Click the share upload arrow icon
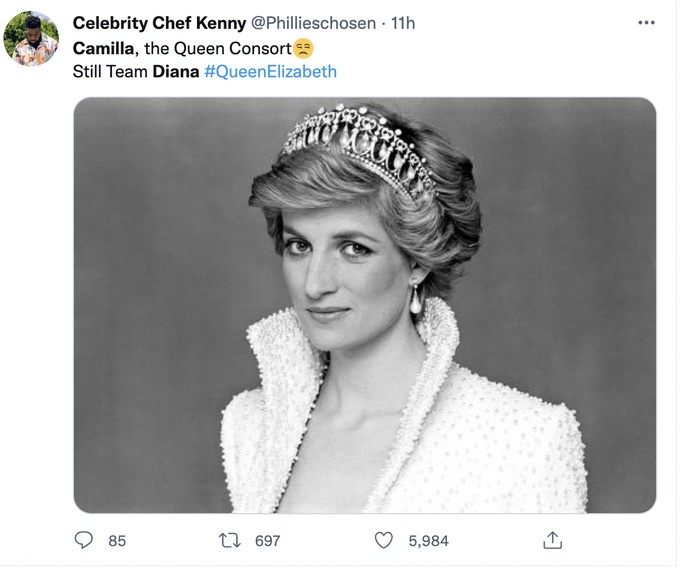The image size is (700, 568). 552,540
